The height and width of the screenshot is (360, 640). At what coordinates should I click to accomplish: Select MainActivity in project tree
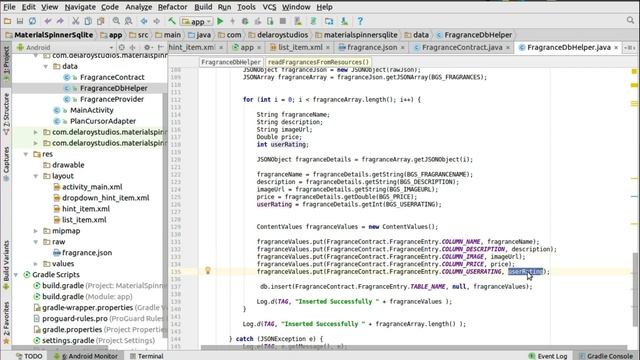[x=91, y=110]
